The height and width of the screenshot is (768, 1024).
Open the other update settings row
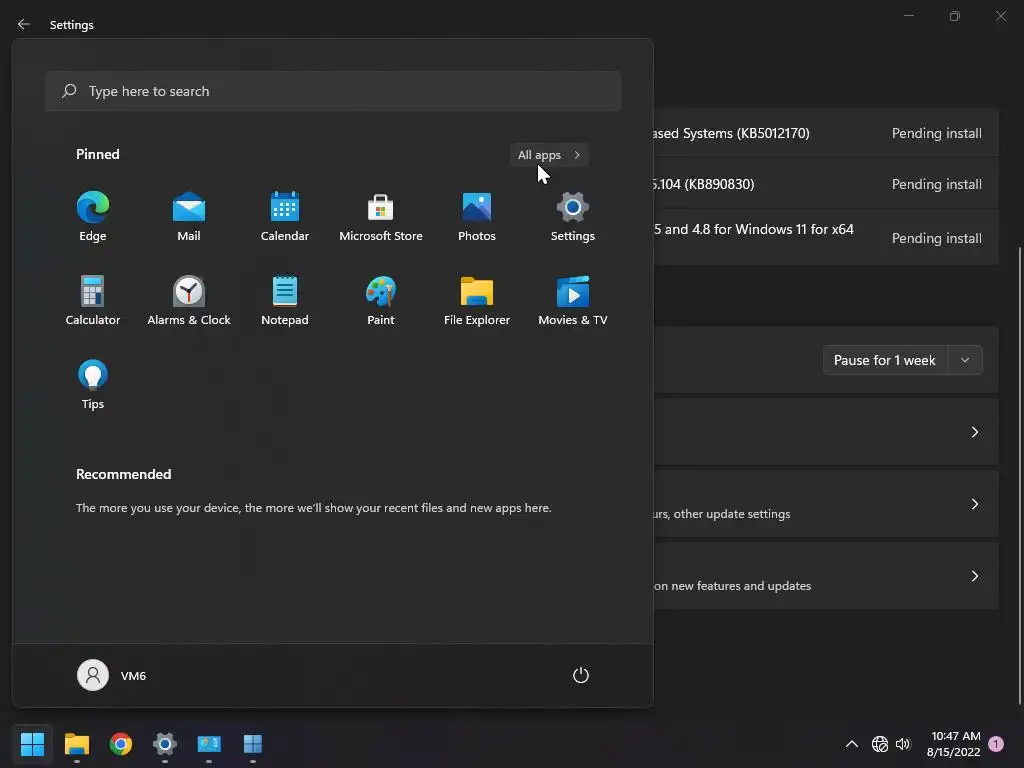[826, 504]
